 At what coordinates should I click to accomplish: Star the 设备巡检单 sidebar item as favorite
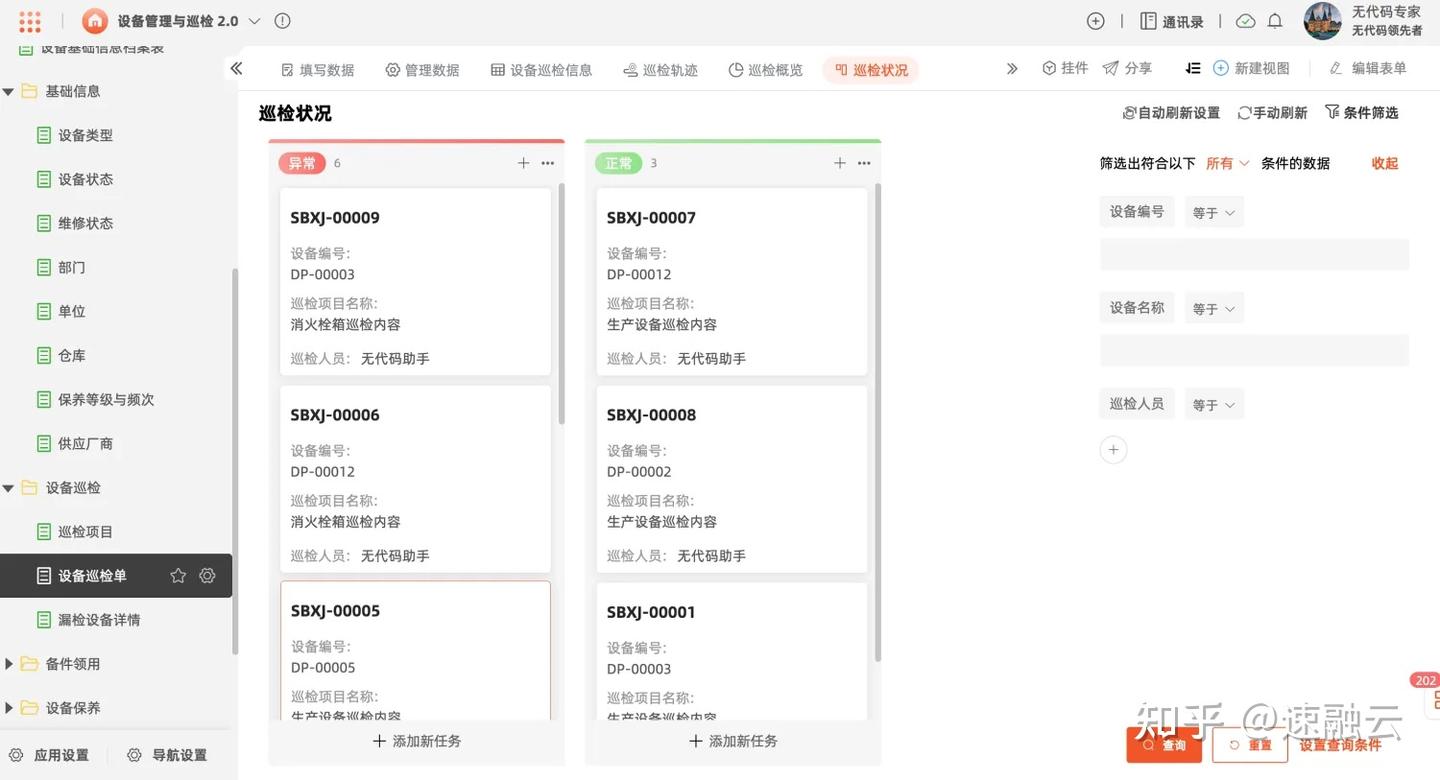176,574
